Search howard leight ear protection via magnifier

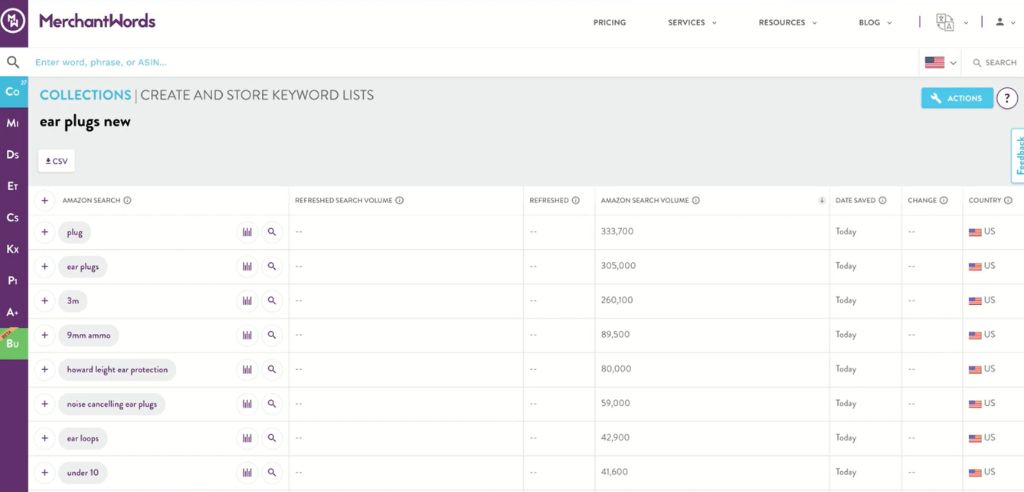pyautogui.click(x=272, y=370)
